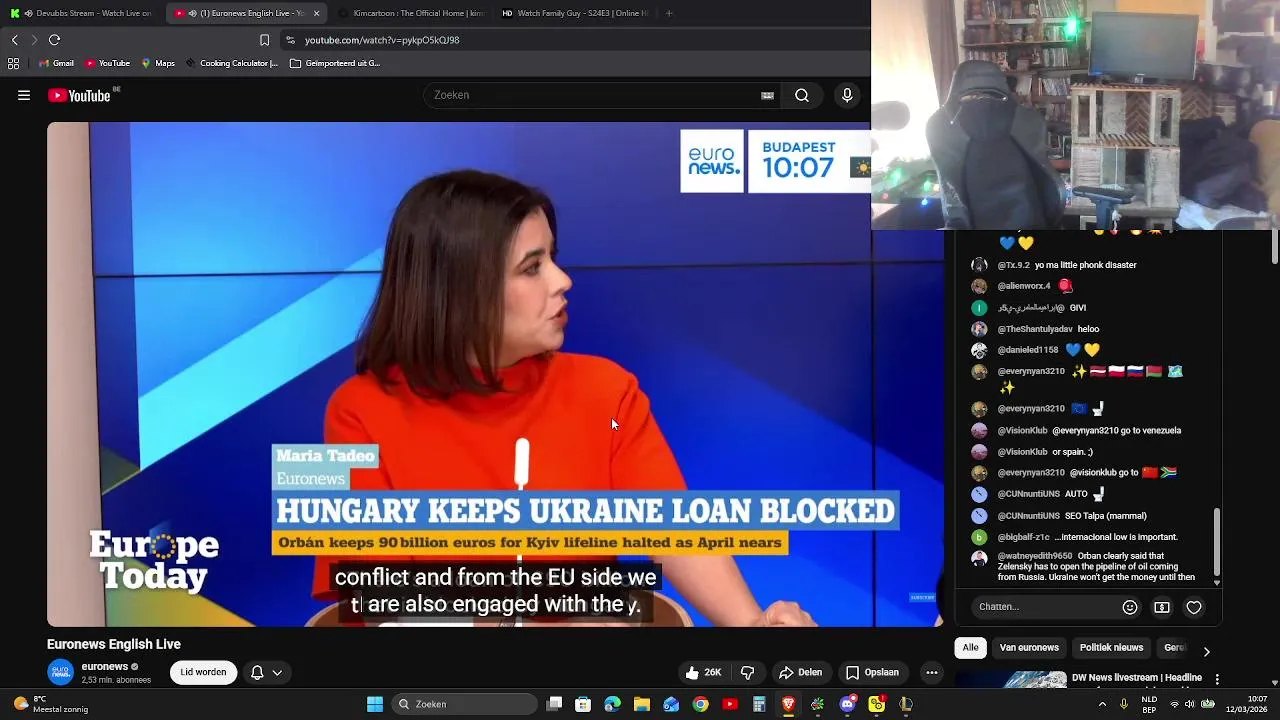
Task: Open Calculator app from taskbar
Action: tap(759, 704)
